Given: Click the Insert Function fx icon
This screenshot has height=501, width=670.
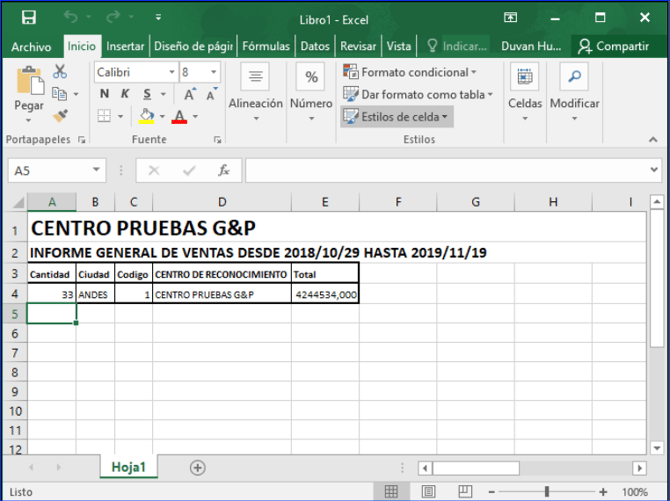Looking at the screenshot, I should pyautogui.click(x=225, y=171).
